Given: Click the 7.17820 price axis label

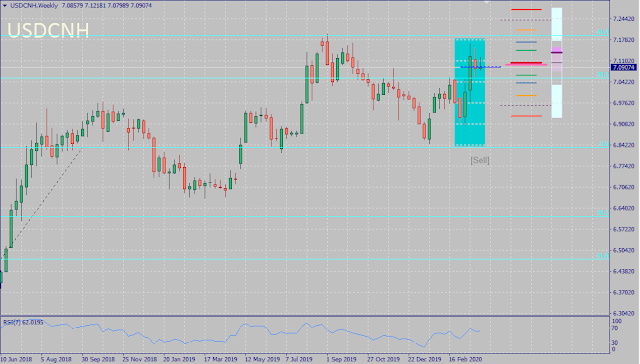Looking at the screenshot, I should tap(624, 40).
